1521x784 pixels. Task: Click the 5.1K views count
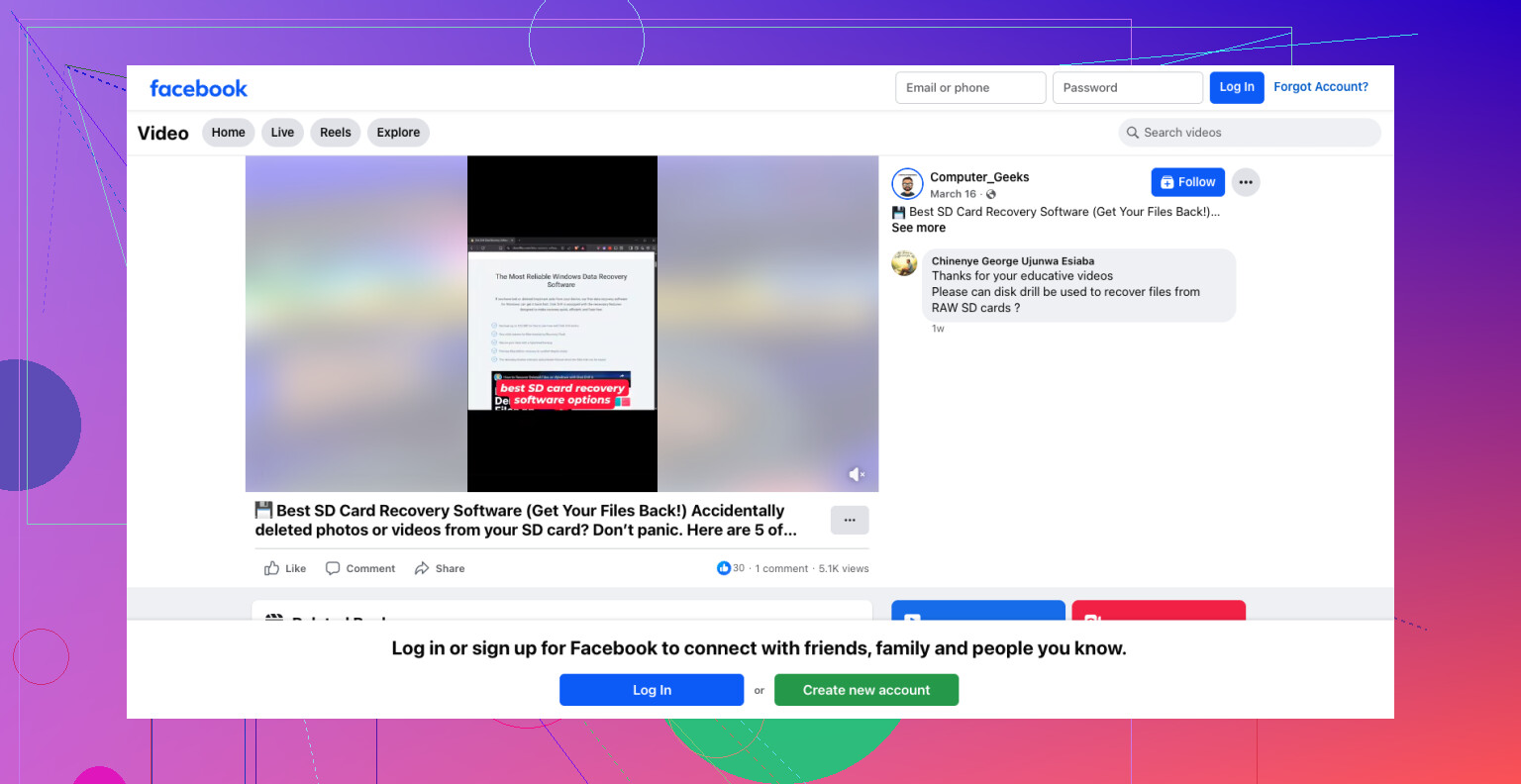click(844, 568)
